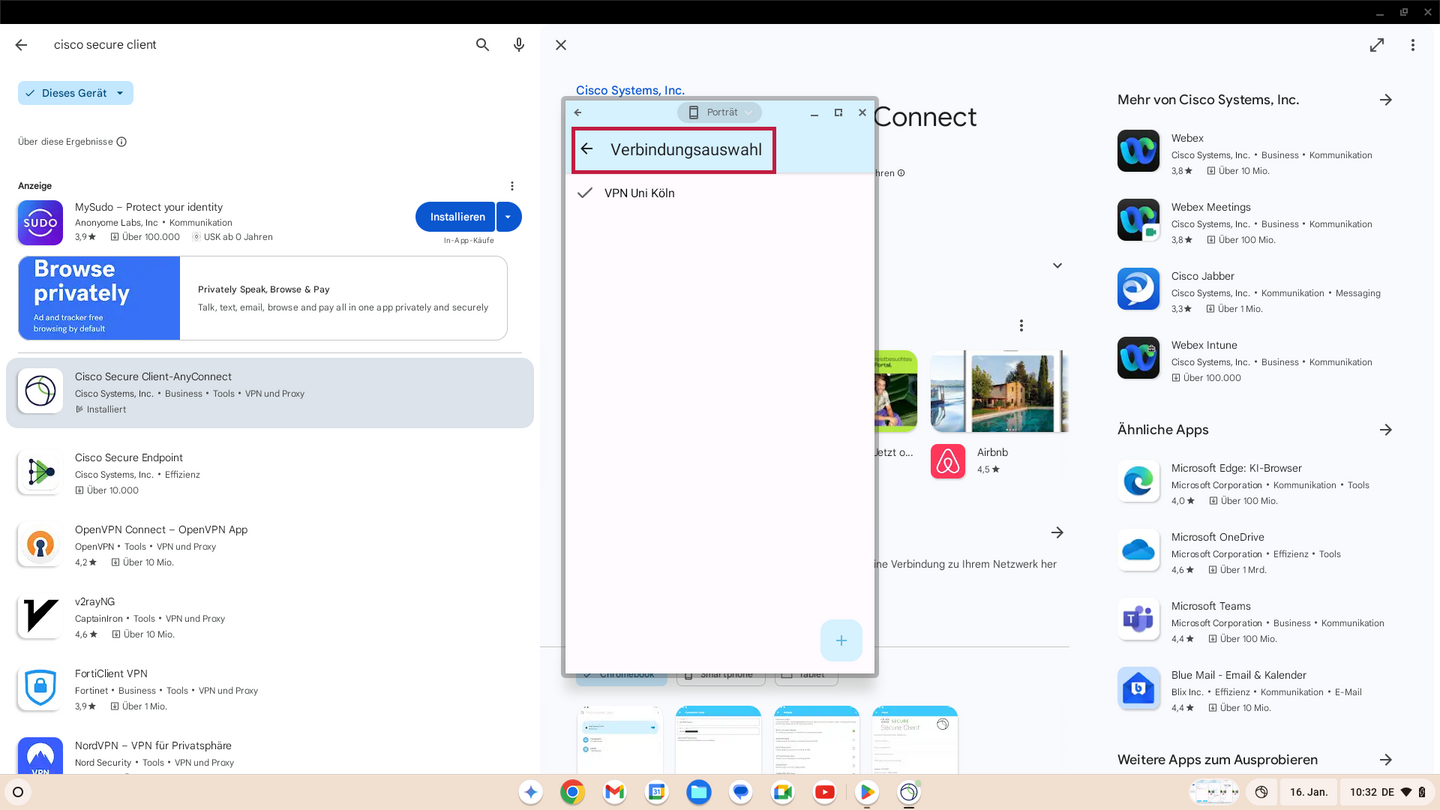Image resolution: width=1440 pixels, height=810 pixels.
Task: Open the Google Messages shelf icon
Action: (x=740, y=792)
